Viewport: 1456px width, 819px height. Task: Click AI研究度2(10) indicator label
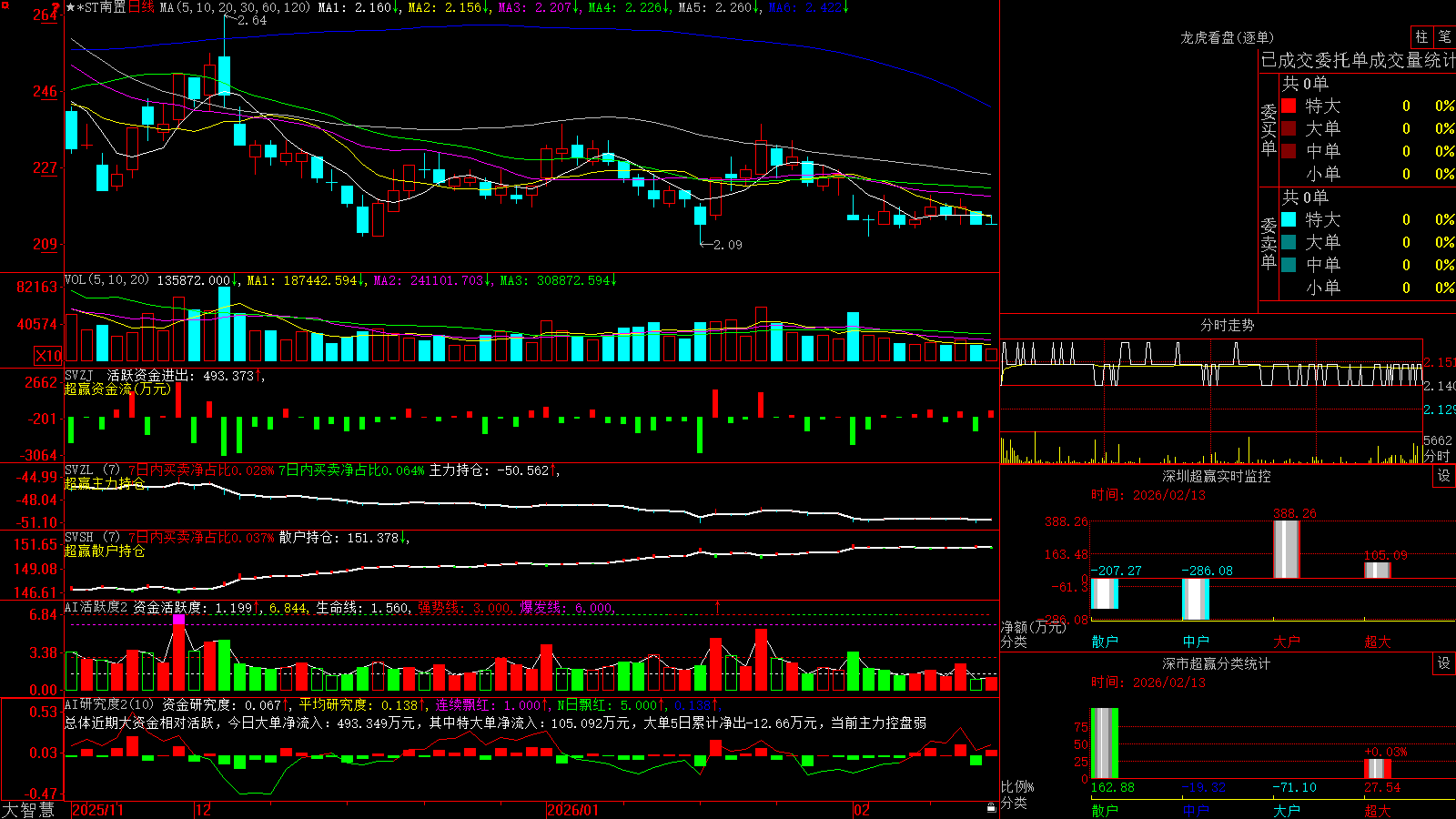click(110, 704)
